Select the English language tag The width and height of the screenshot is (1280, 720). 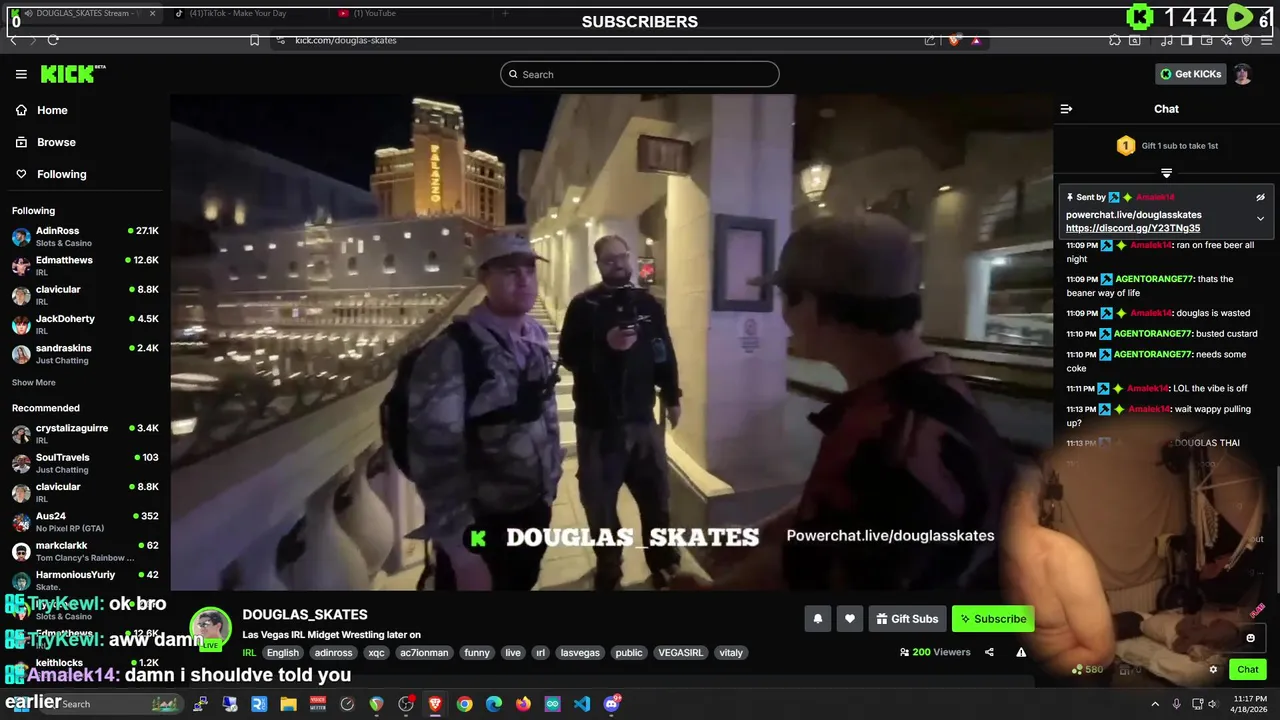click(x=282, y=653)
